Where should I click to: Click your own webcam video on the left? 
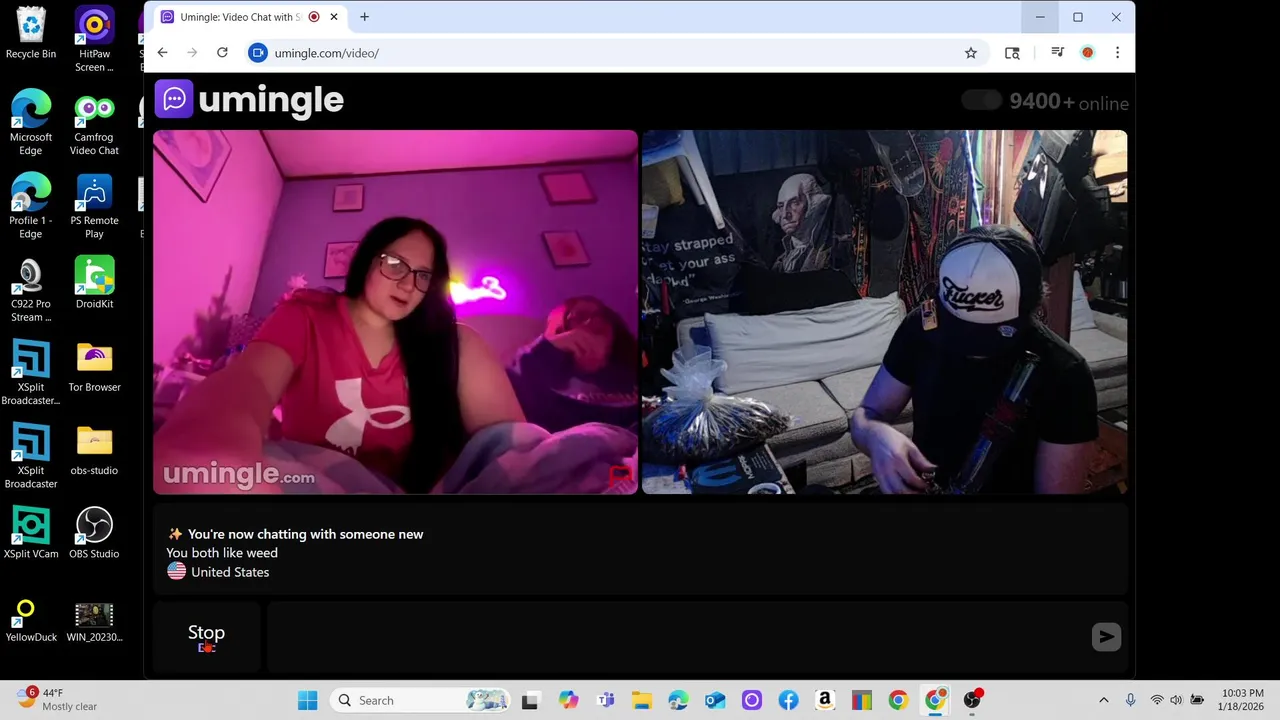click(x=395, y=312)
